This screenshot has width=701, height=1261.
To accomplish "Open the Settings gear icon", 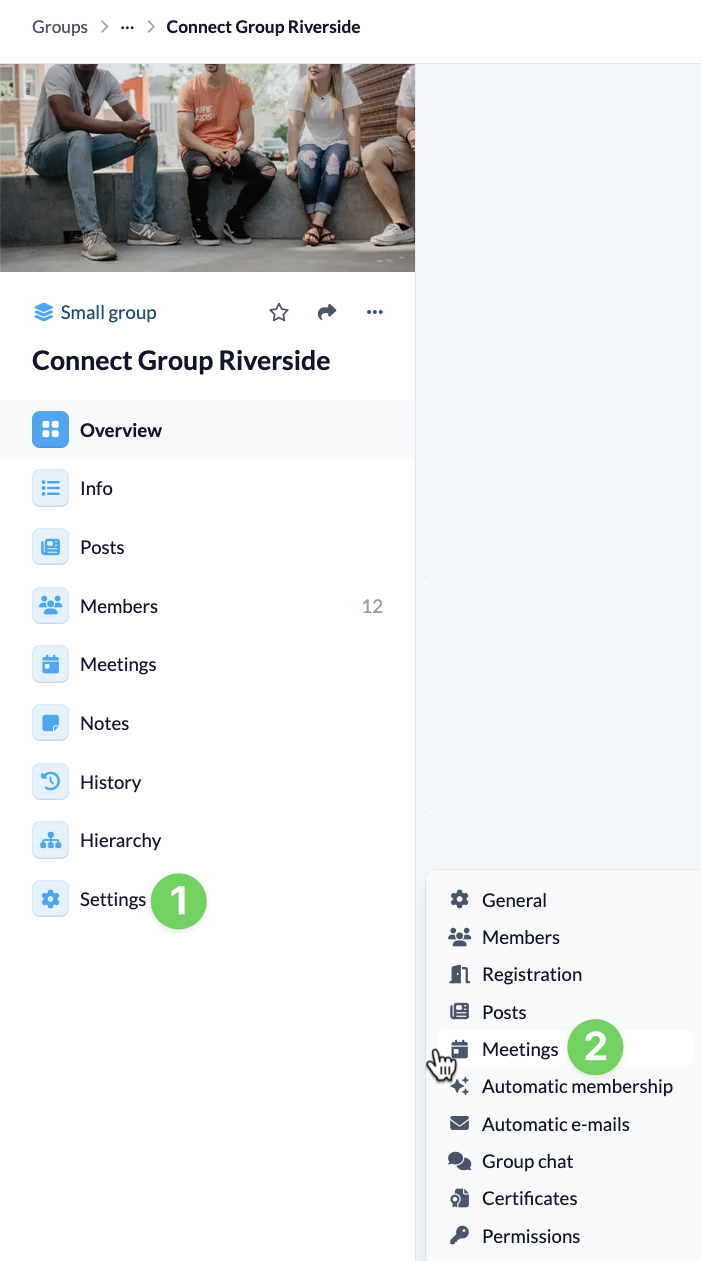I will pyautogui.click(x=50, y=899).
